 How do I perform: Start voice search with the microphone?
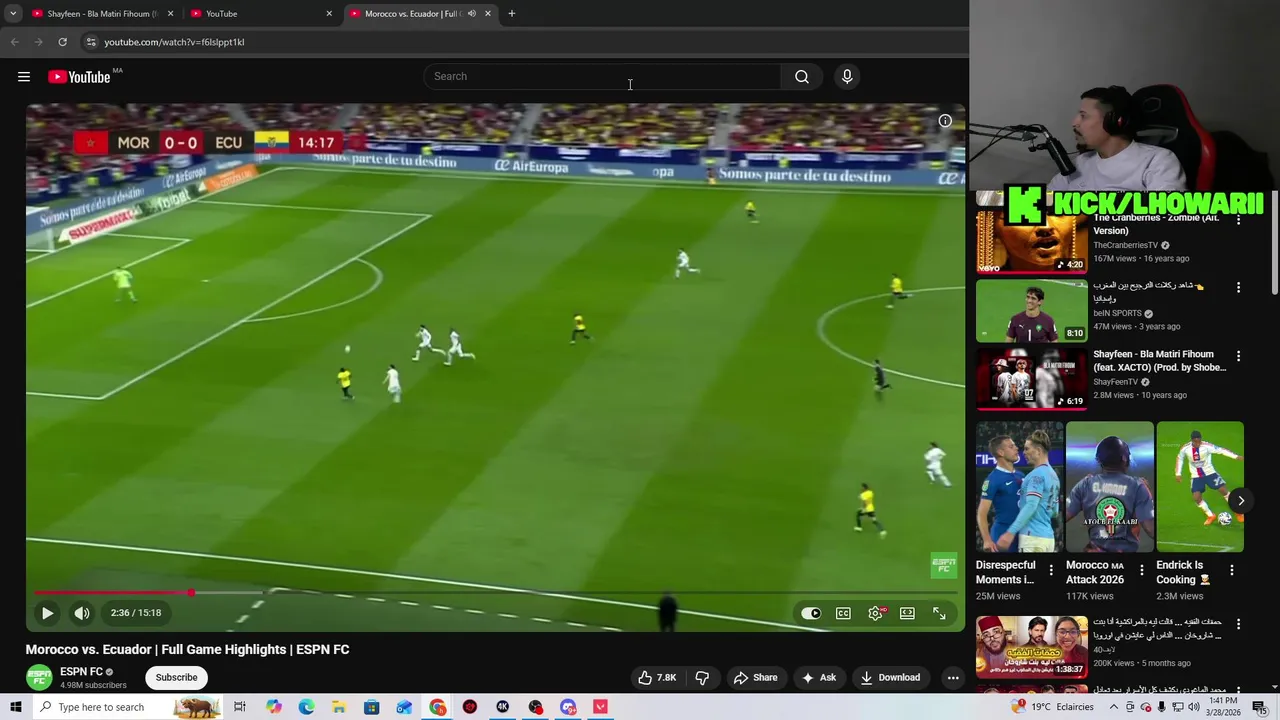(847, 77)
